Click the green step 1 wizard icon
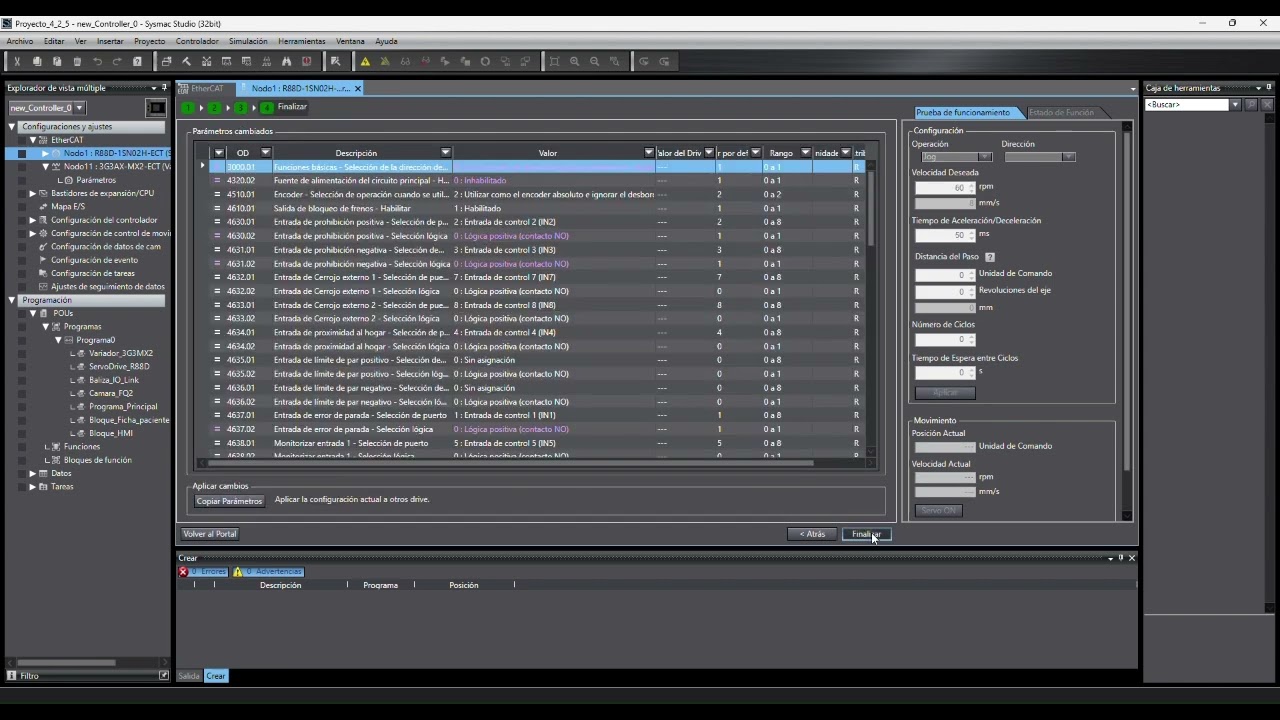Image resolution: width=1280 pixels, height=720 pixels. point(189,107)
